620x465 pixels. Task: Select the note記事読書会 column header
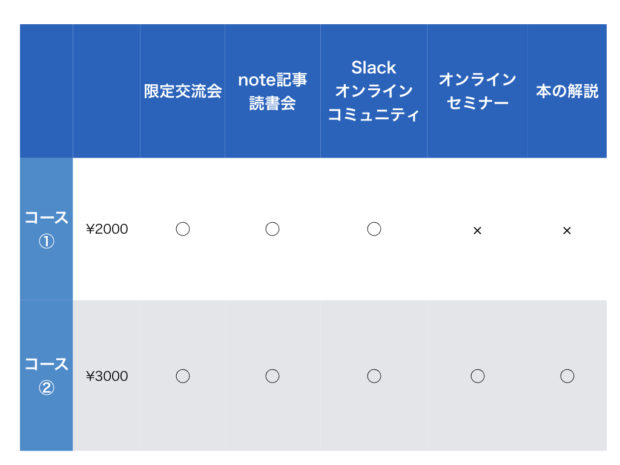[x=272, y=91]
